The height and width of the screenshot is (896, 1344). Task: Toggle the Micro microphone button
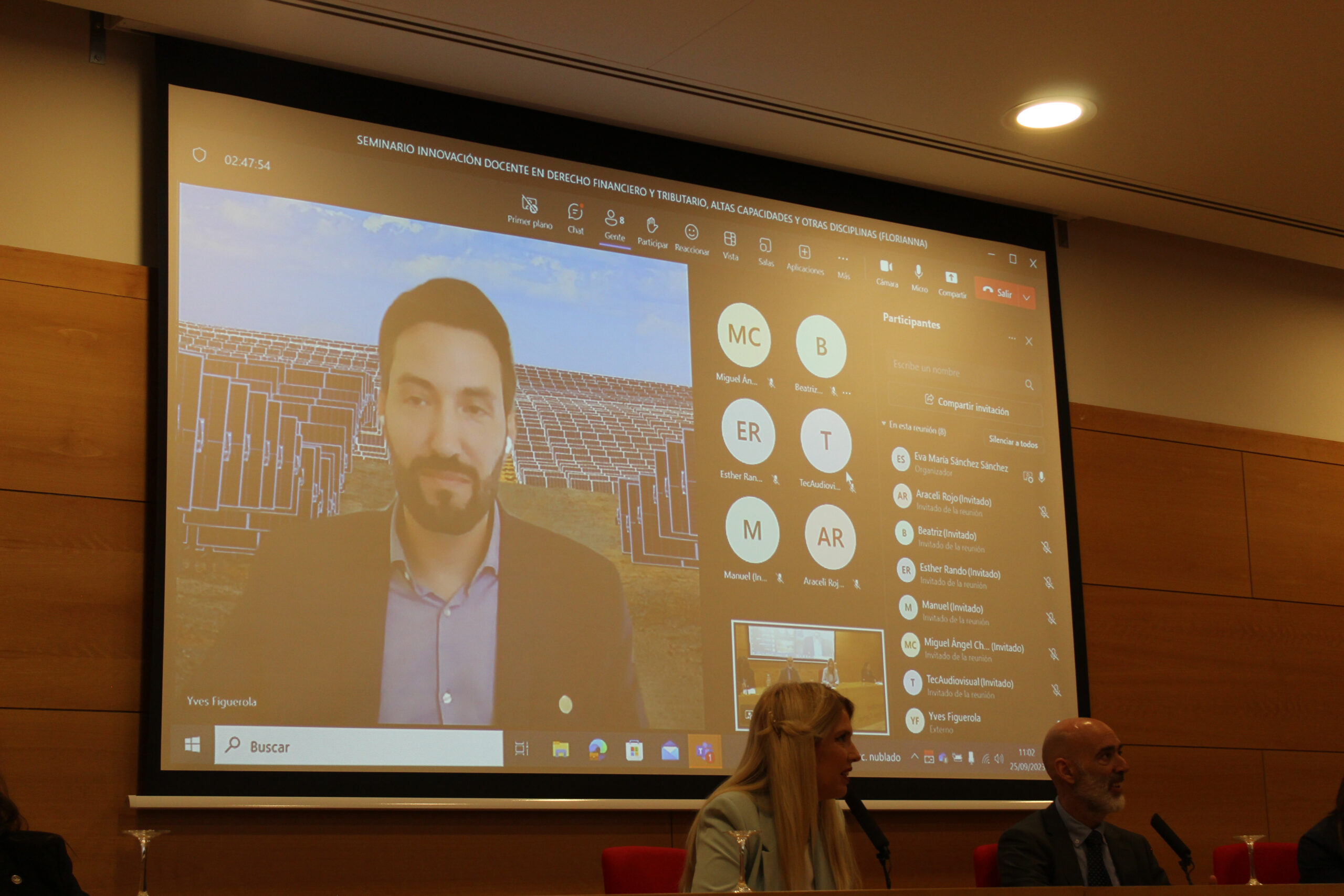[919, 278]
